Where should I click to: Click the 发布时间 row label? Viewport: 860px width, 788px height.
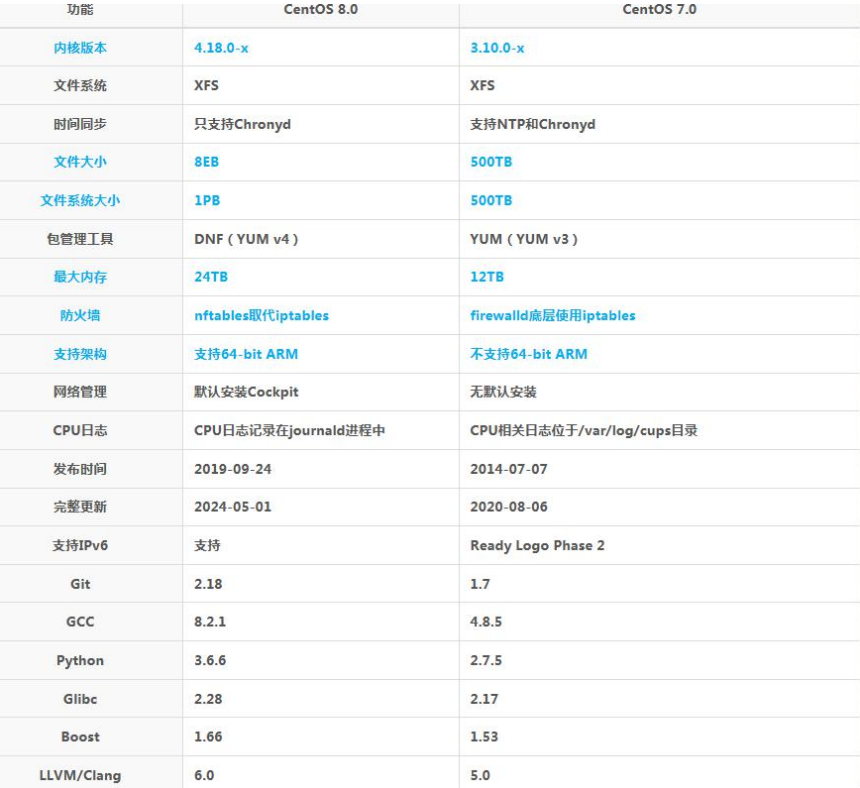(80, 469)
